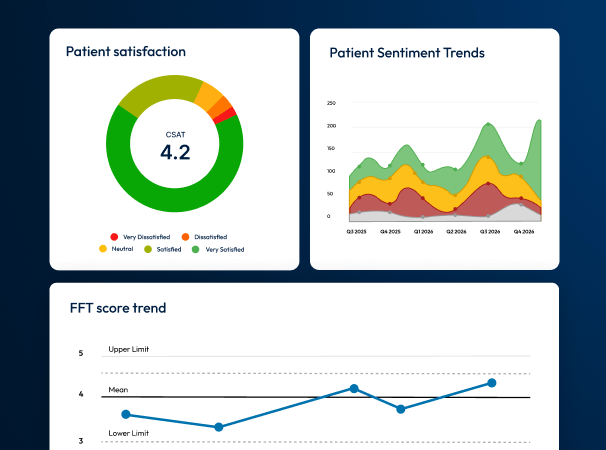This screenshot has height=450, width=606.
Task: Click the Very Satisfied legend label
Action: point(225,249)
